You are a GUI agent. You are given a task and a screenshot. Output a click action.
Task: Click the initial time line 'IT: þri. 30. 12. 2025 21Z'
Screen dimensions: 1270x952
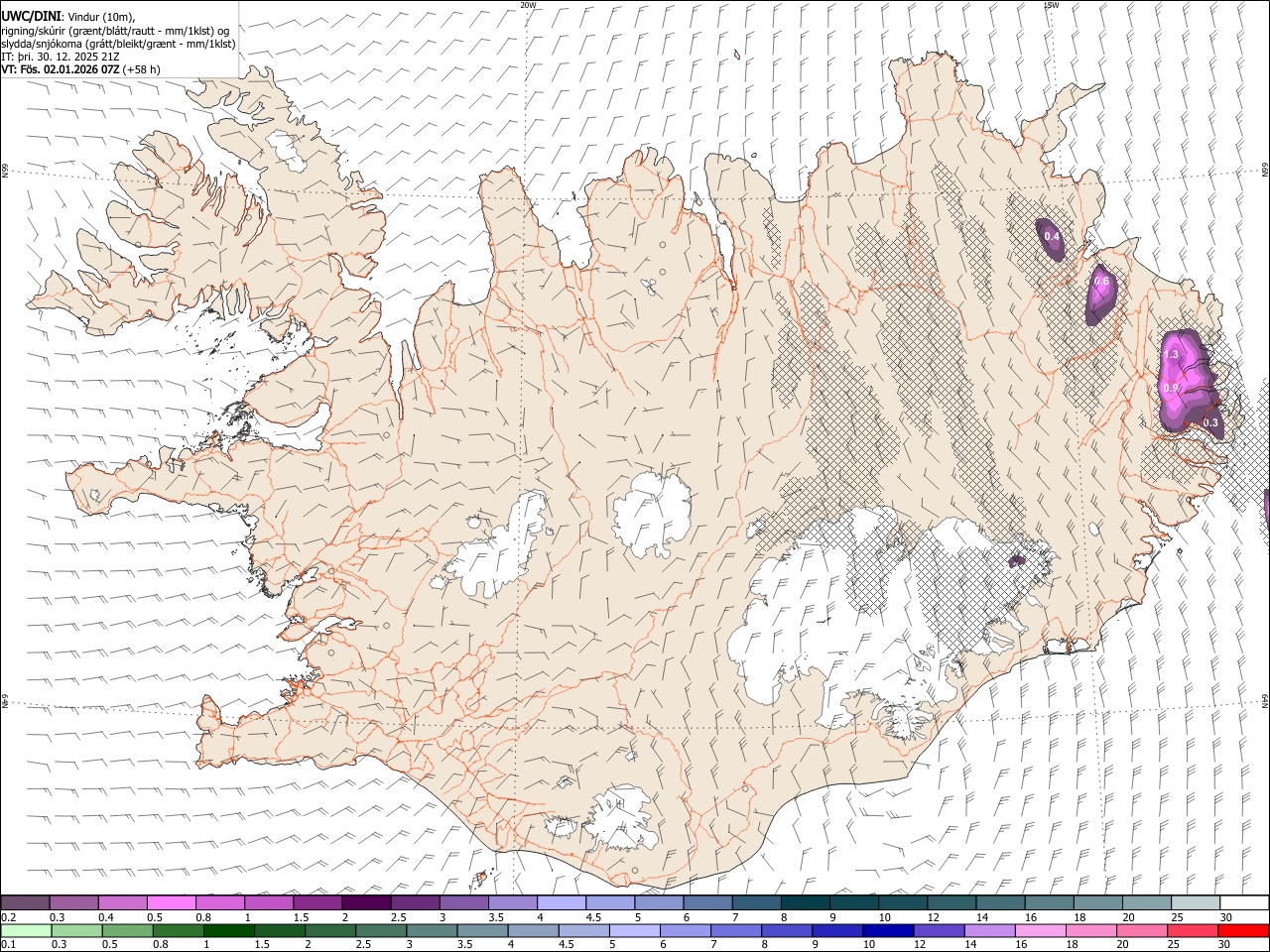point(62,57)
